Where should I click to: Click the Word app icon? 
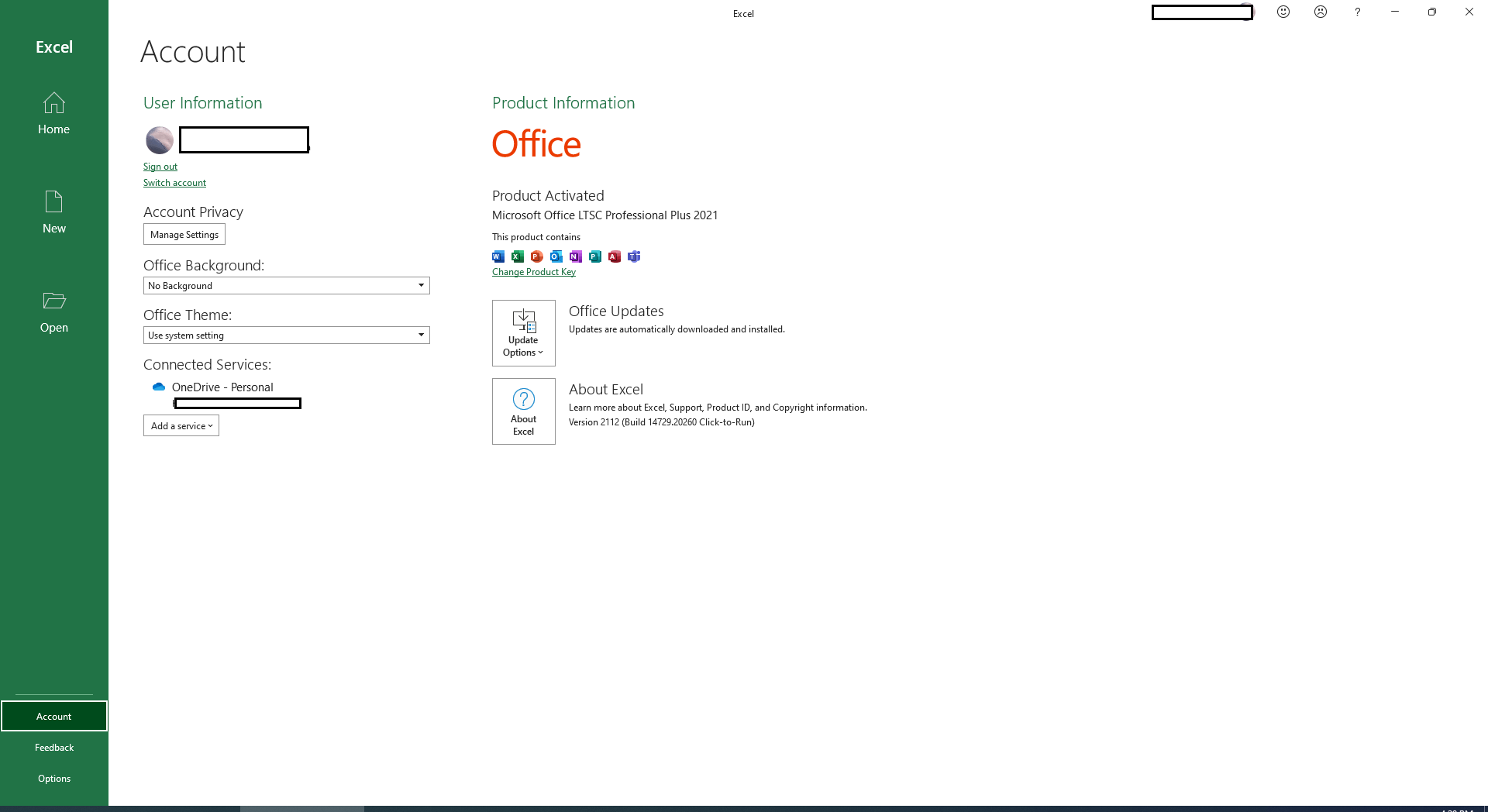(498, 256)
